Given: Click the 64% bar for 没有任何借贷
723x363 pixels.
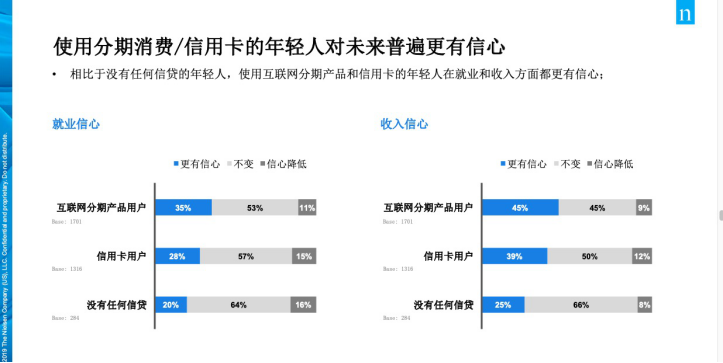Looking at the screenshot, I should coord(238,304).
